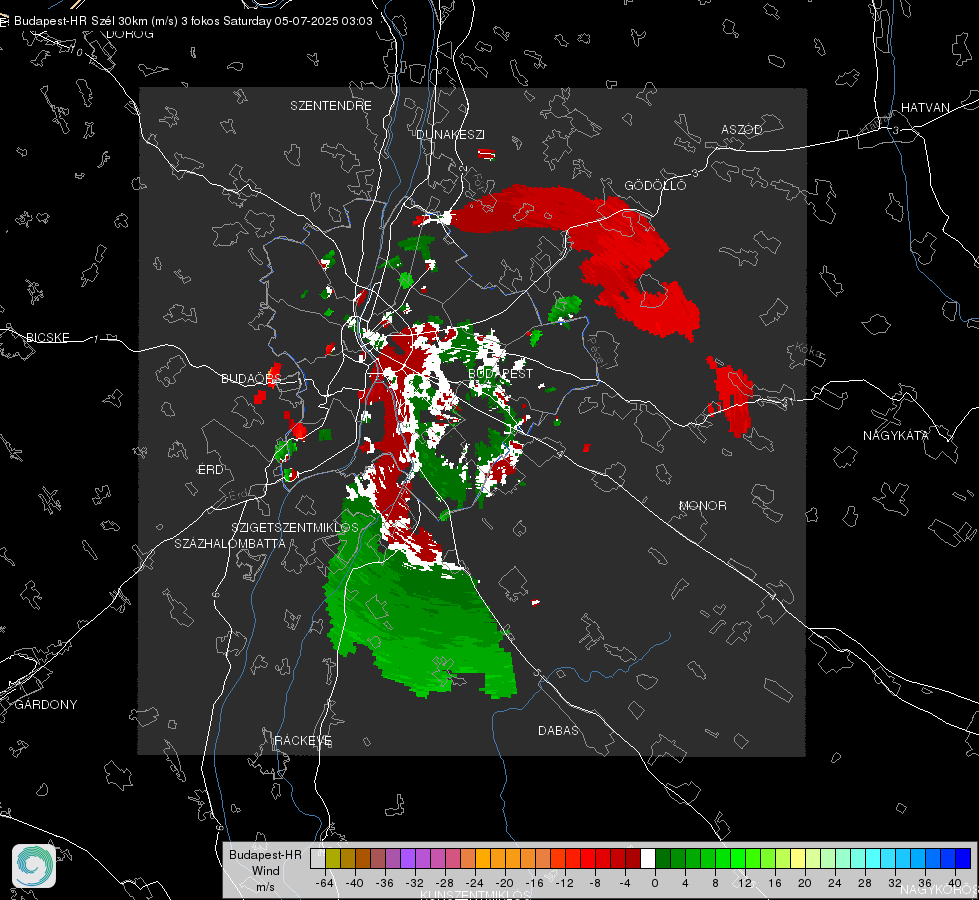
Task: Click the 28 legend value
Action: coord(865,883)
